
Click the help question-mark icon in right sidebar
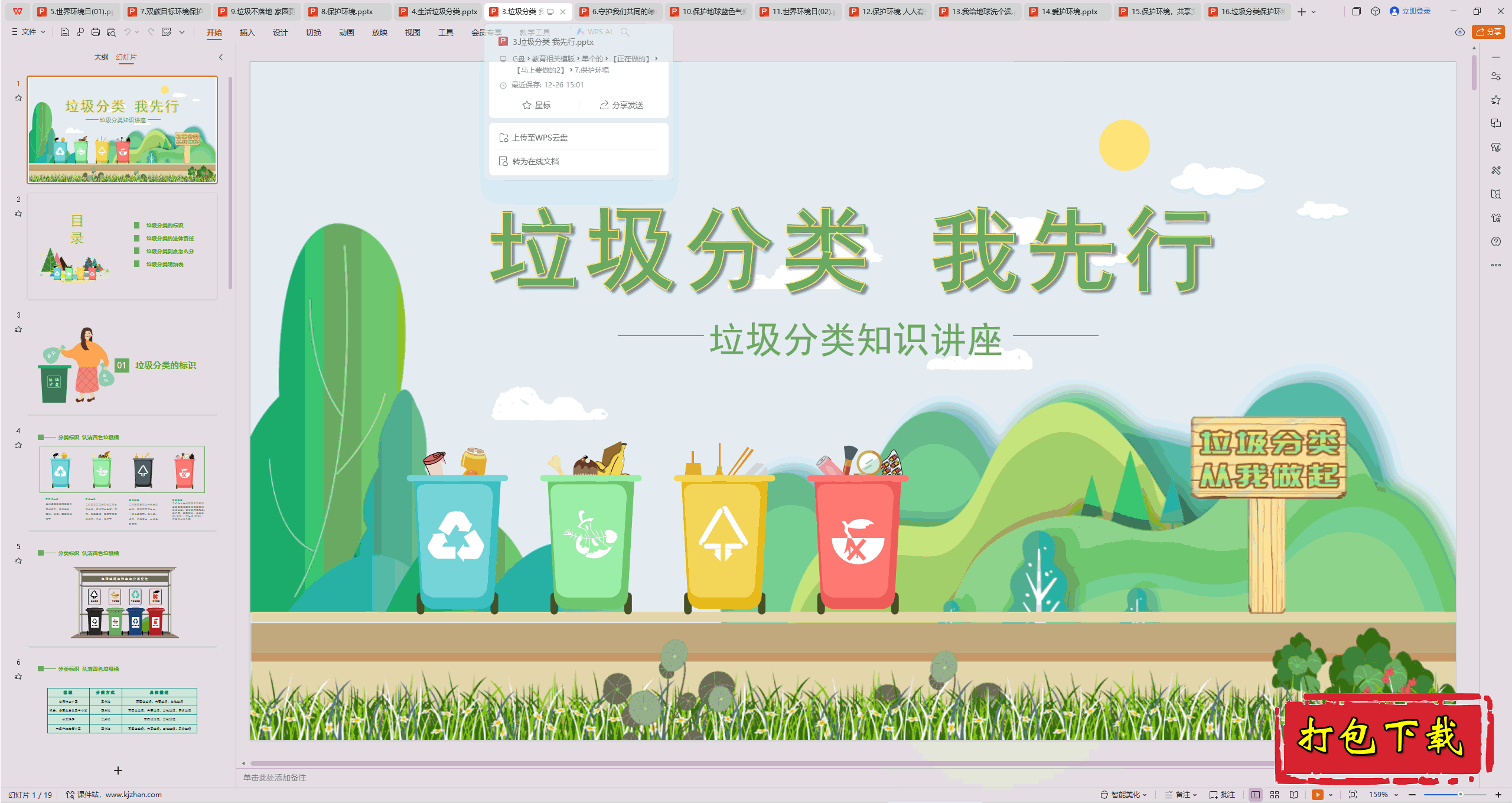pyautogui.click(x=1496, y=241)
